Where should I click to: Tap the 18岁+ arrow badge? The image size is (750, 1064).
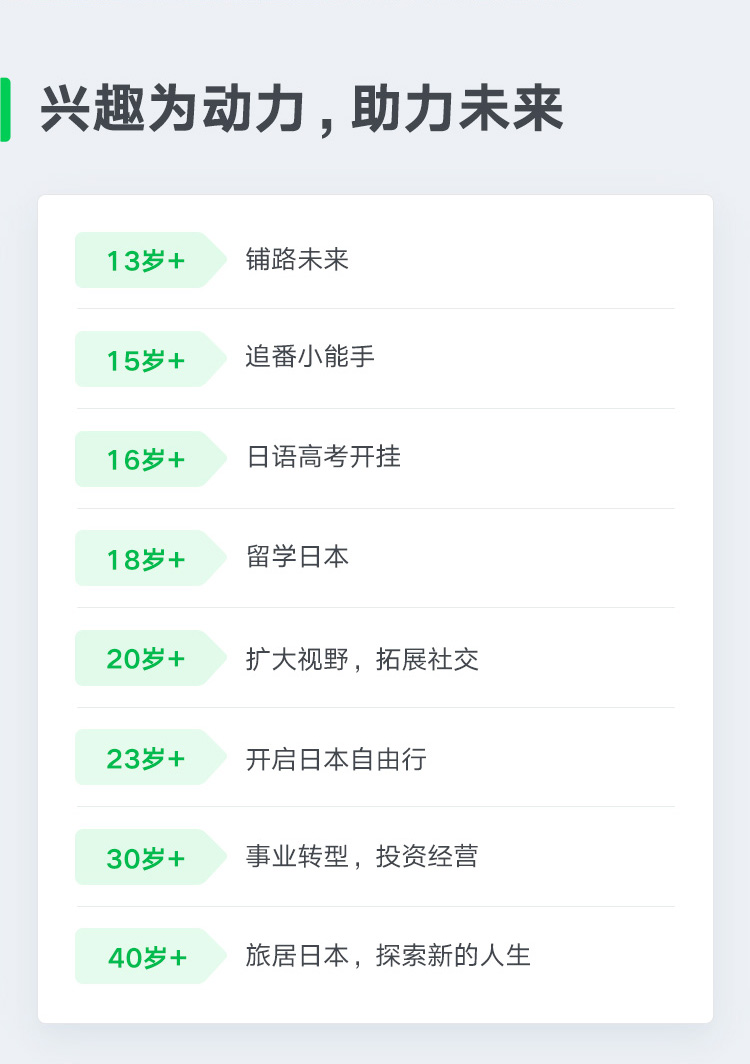(x=150, y=558)
